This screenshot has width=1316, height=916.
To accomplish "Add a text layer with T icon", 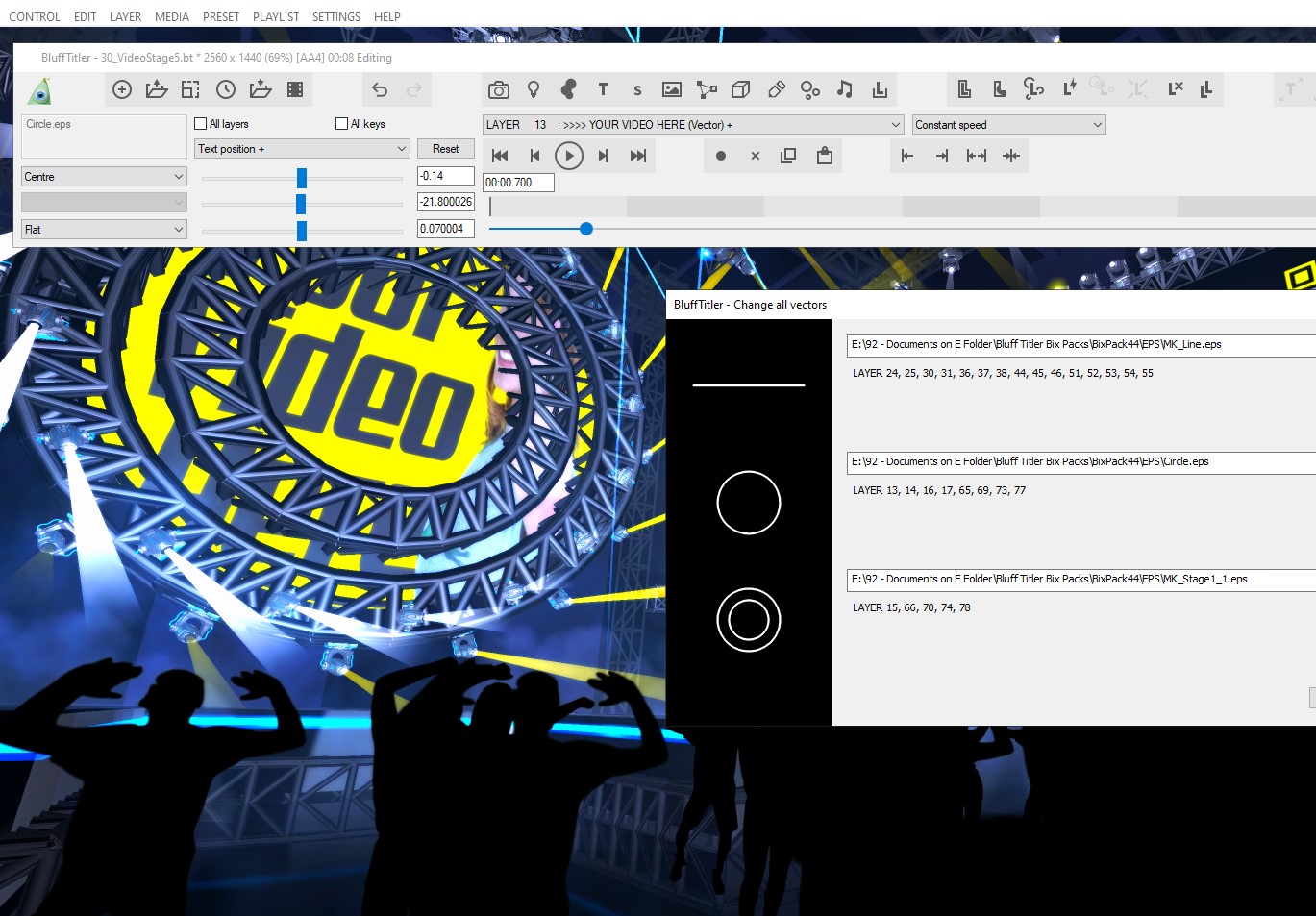I will [603, 90].
